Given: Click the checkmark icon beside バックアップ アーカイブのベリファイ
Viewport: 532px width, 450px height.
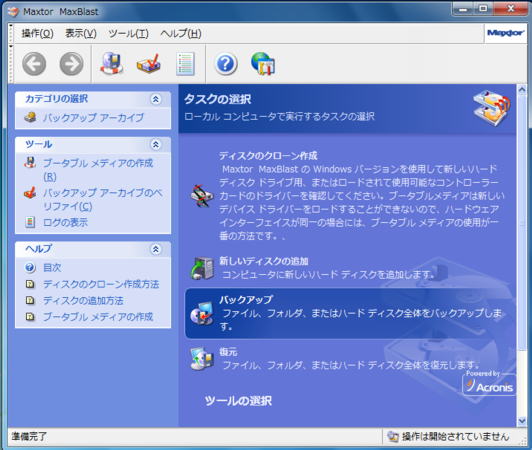Looking at the screenshot, I should (30, 193).
